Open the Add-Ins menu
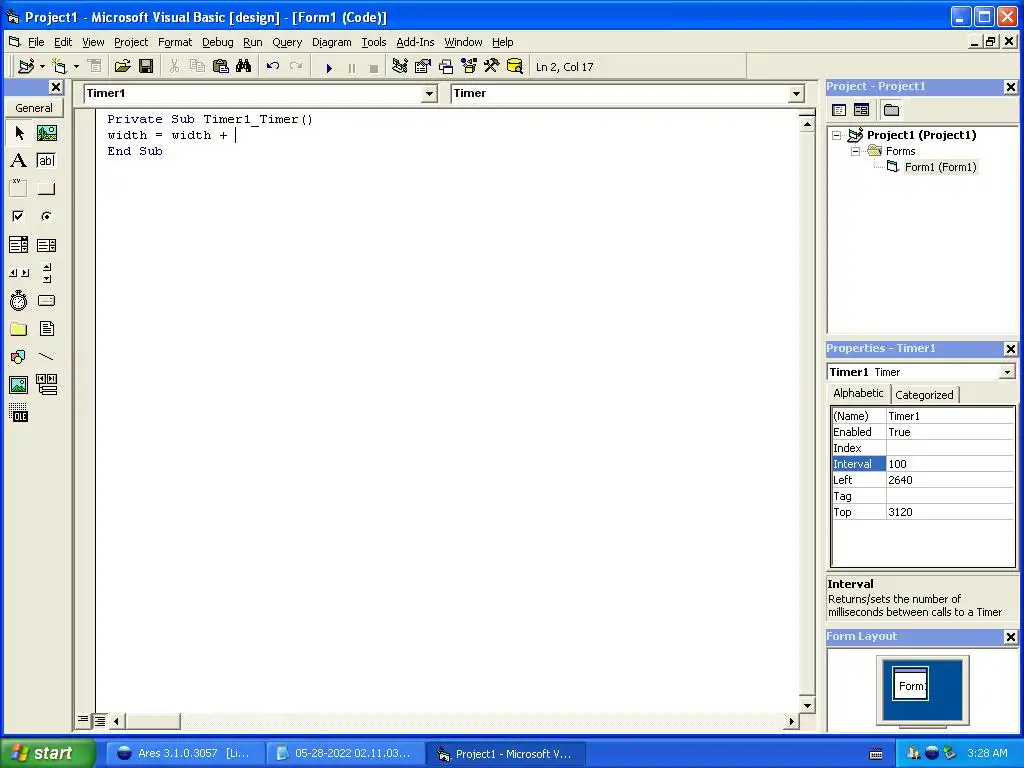Image resolution: width=1024 pixels, height=768 pixels. [x=415, y=42]
